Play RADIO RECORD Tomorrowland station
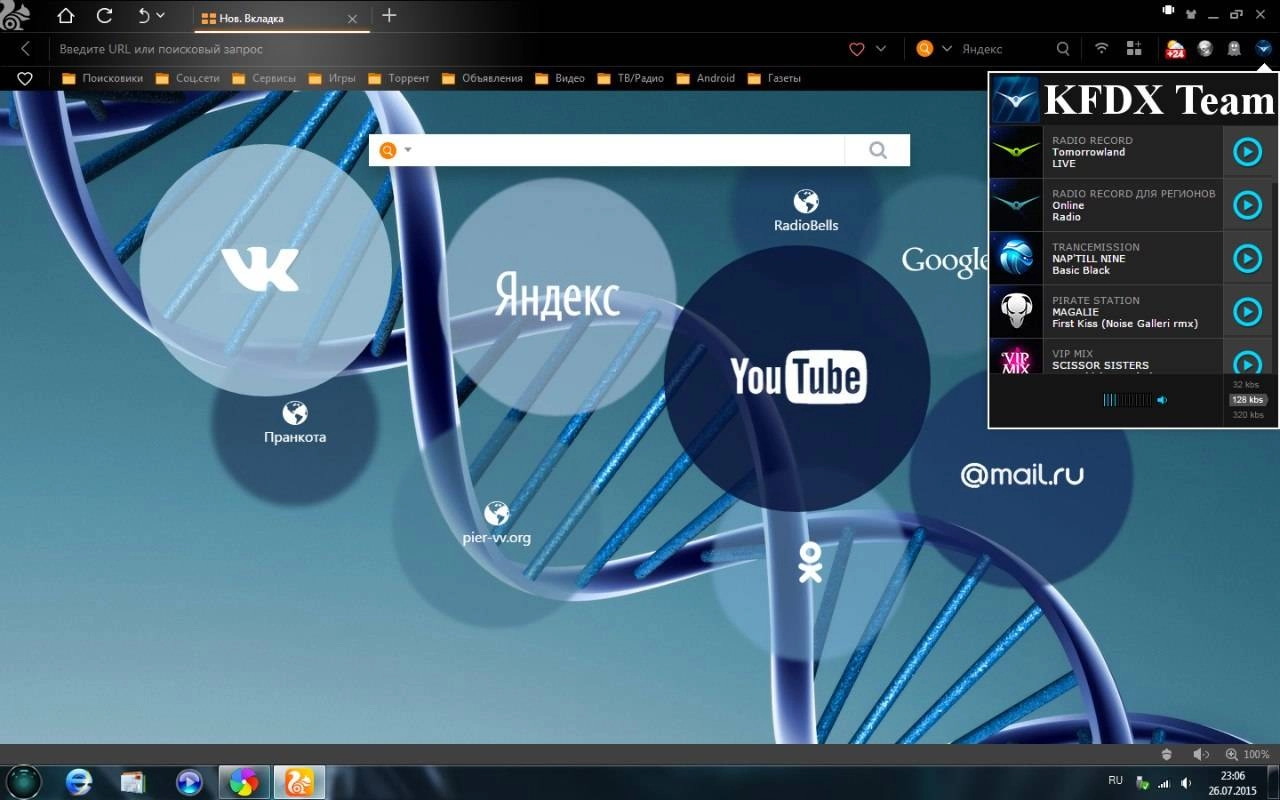The width and height of the screenshot is (1280, 800). pyautogui.click(x=1247, y=152)
